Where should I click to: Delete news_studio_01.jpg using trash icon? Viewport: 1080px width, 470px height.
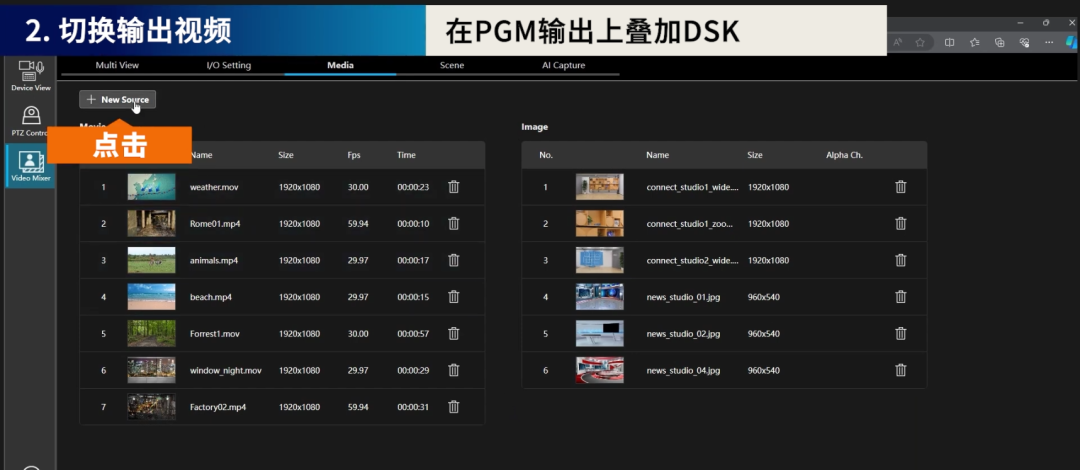point(900,296)
